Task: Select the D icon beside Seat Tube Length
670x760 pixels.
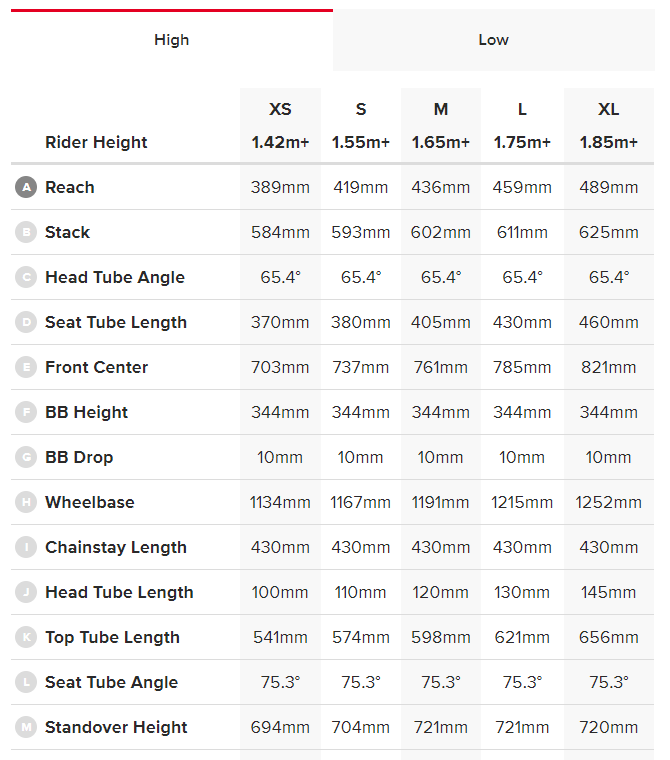Action: coord(25,322)
